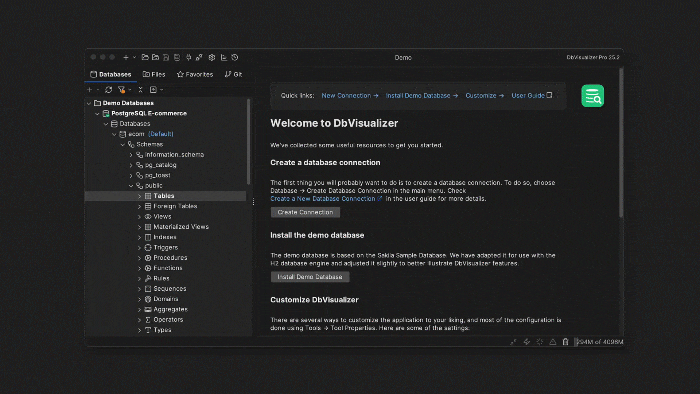
Task: Click the add object plus icon in databases toolbar
Action: click(x=89, y=90)
